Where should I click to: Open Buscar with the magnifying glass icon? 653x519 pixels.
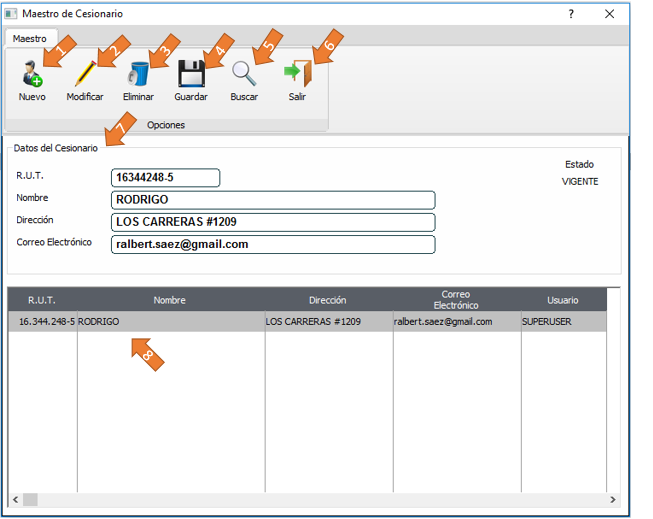coord(244,76)
